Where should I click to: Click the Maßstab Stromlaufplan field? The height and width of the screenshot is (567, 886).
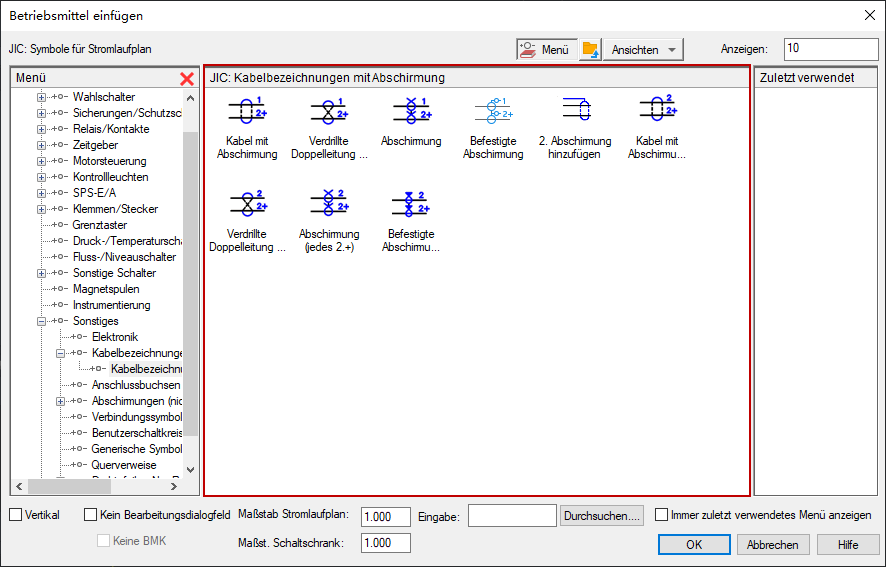point(386,517)
